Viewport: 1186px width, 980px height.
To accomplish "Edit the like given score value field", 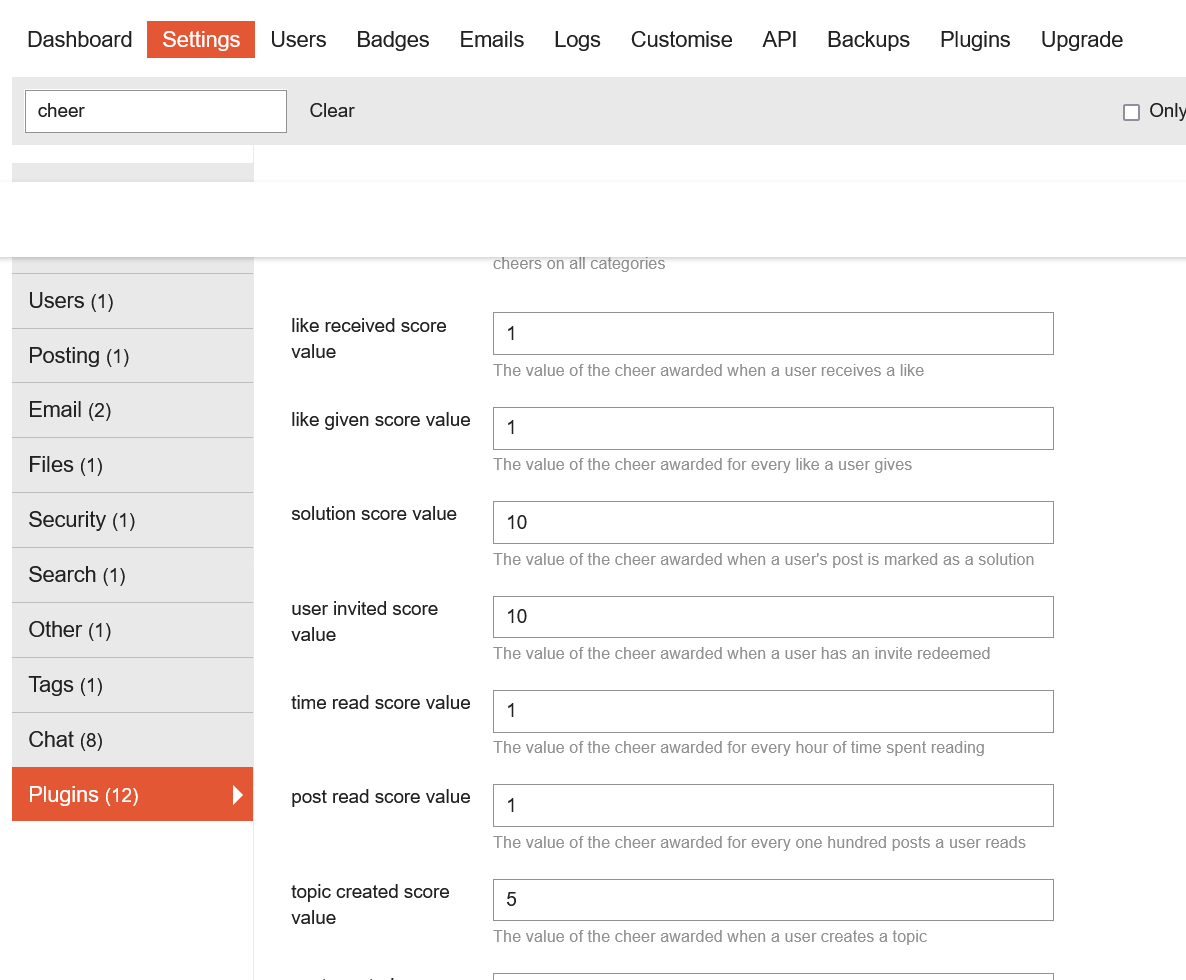I will tap(773, 428).
